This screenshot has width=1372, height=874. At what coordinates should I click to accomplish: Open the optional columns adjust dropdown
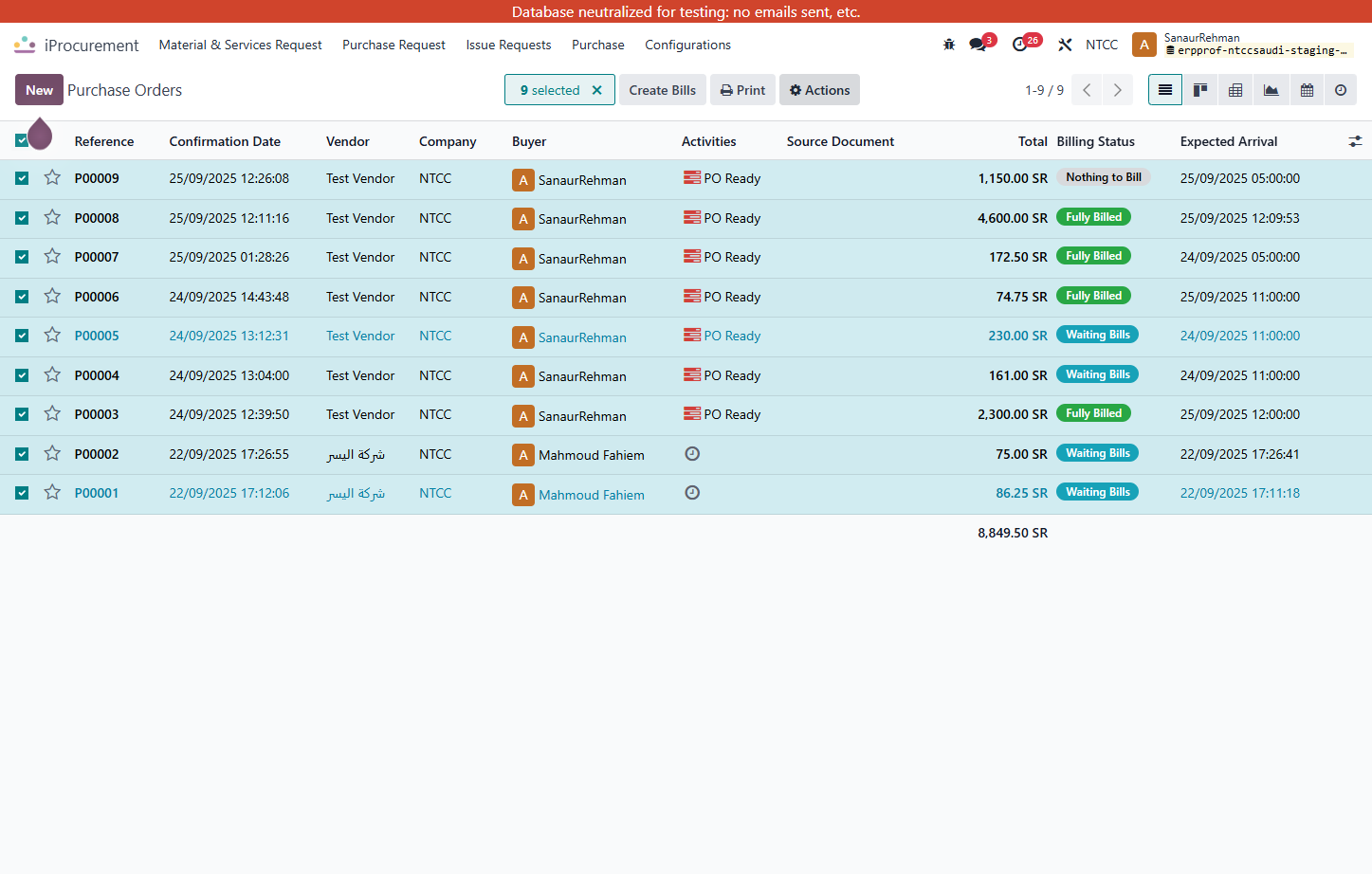[1355, 141]
